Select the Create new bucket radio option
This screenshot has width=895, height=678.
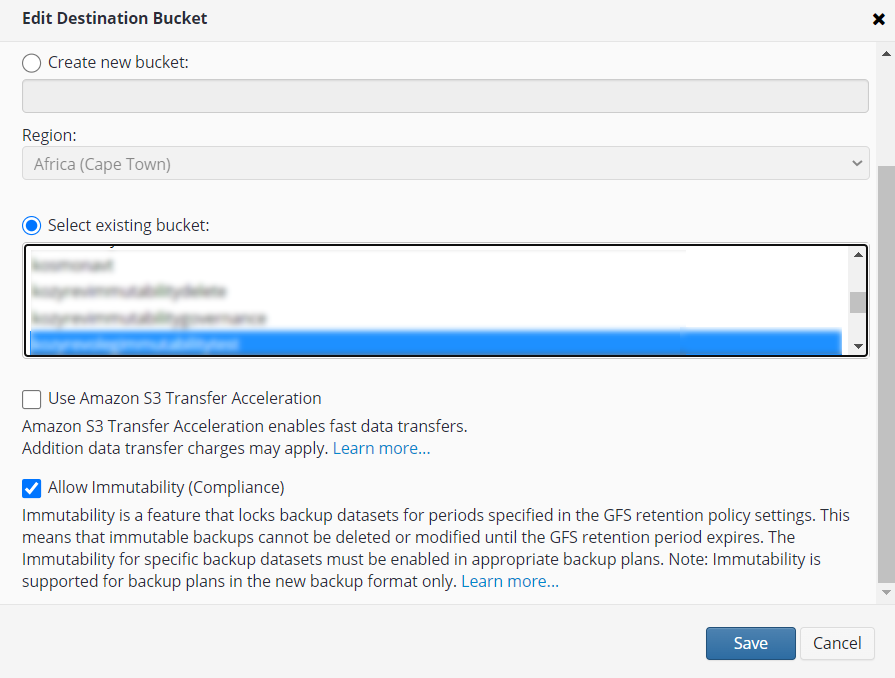coord(32,63)
